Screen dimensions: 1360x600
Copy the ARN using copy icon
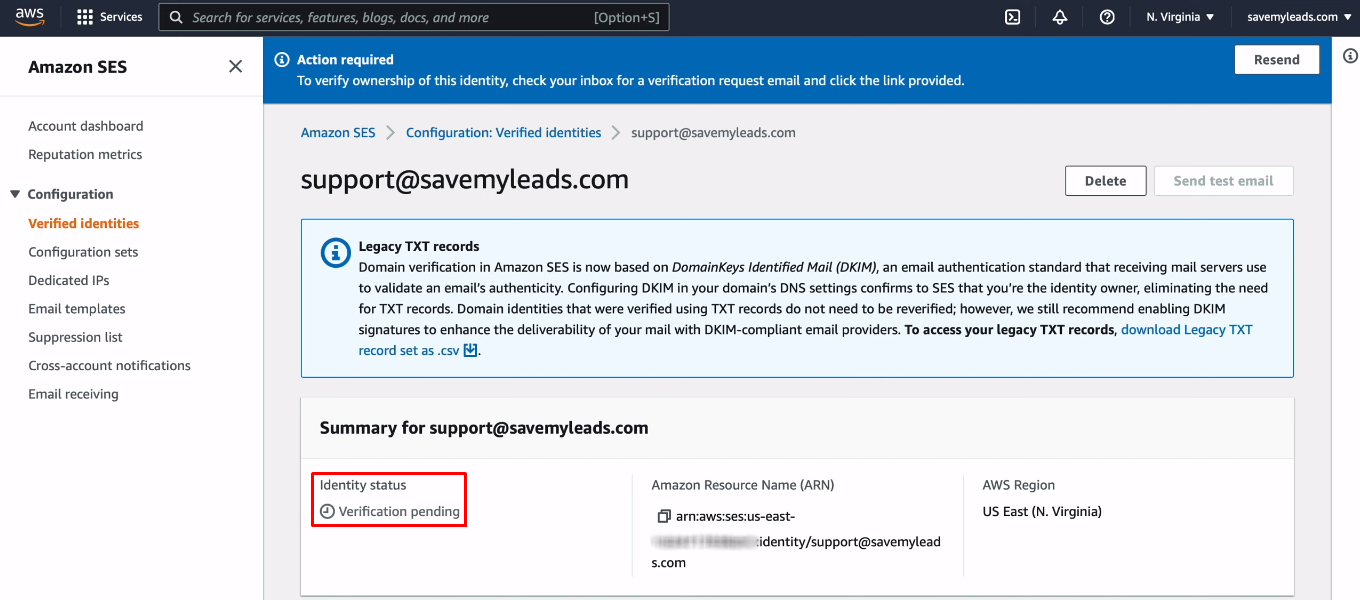(x=663, y=516)
